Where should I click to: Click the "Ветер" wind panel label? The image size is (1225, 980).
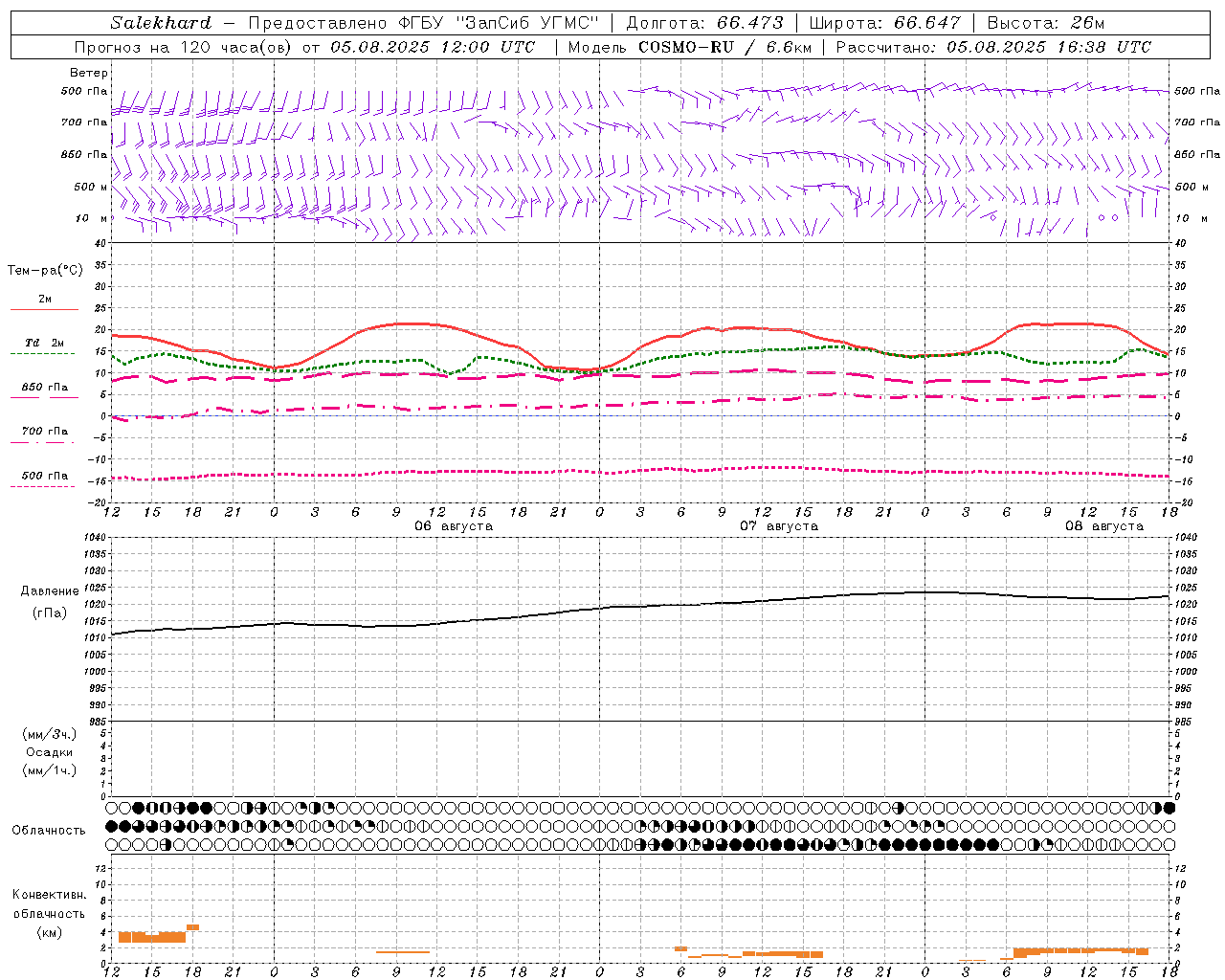[x=89, y=73]
